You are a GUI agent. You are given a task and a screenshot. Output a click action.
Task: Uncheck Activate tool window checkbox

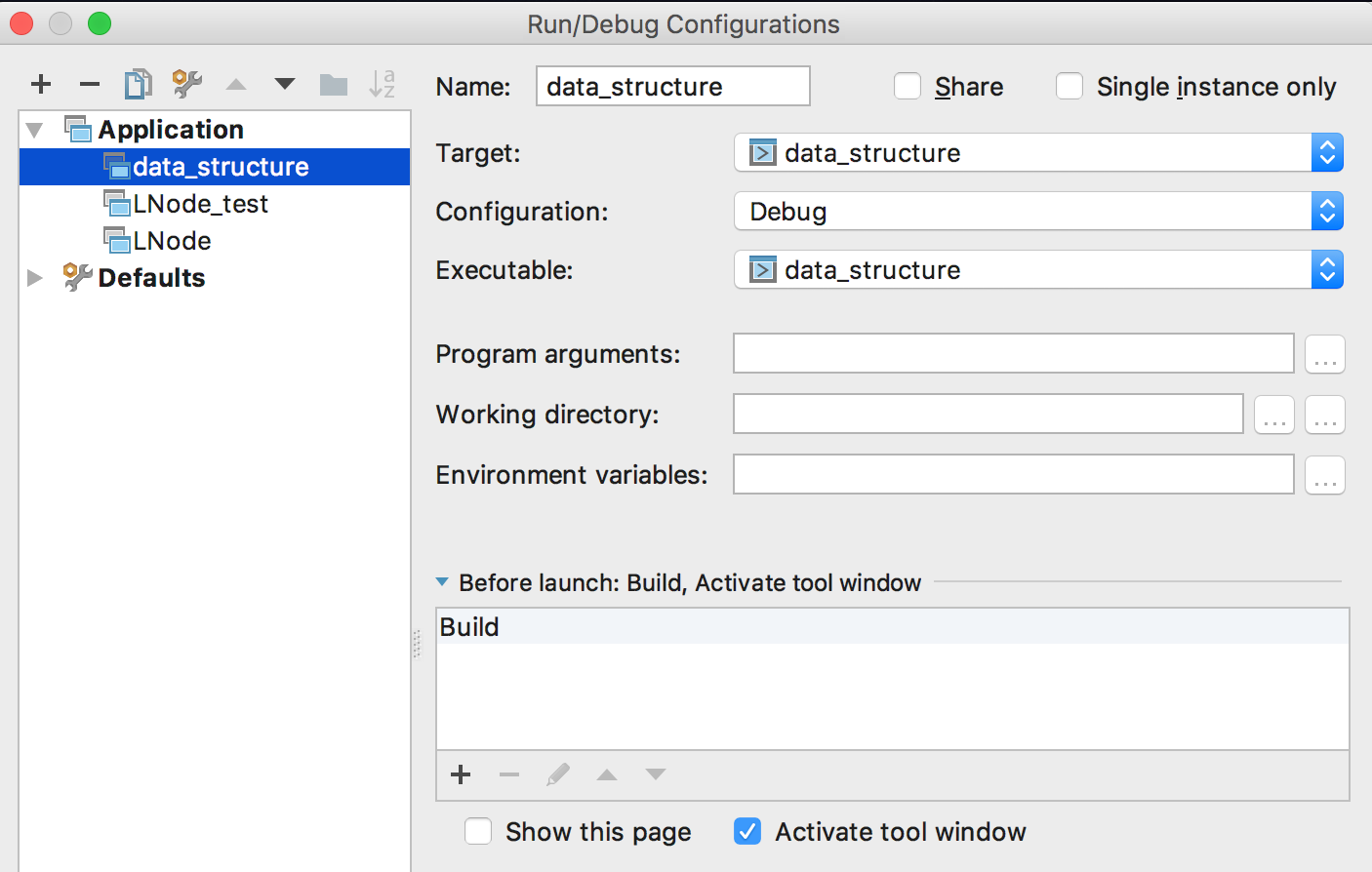[747, 831]
